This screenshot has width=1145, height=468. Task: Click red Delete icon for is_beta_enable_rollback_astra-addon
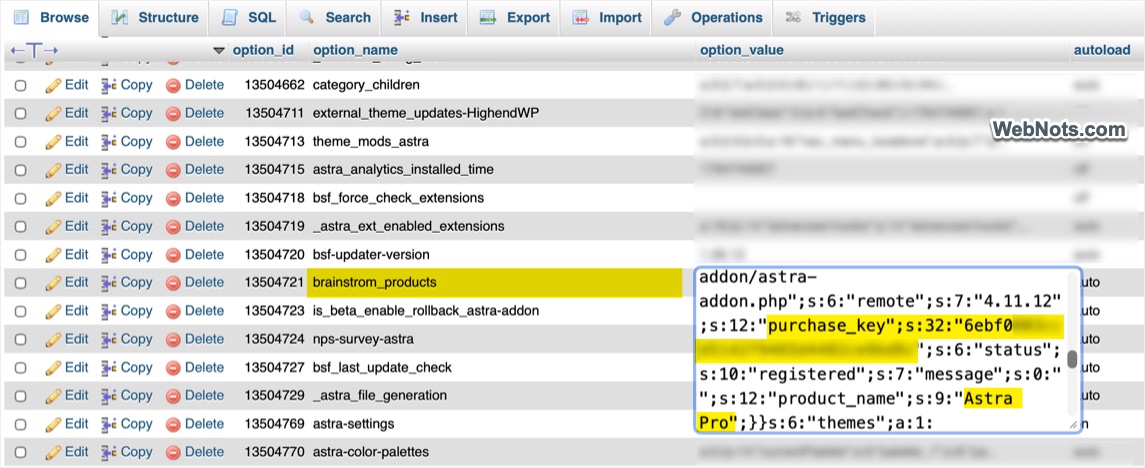pyautogui.click(x=173, y=311)
